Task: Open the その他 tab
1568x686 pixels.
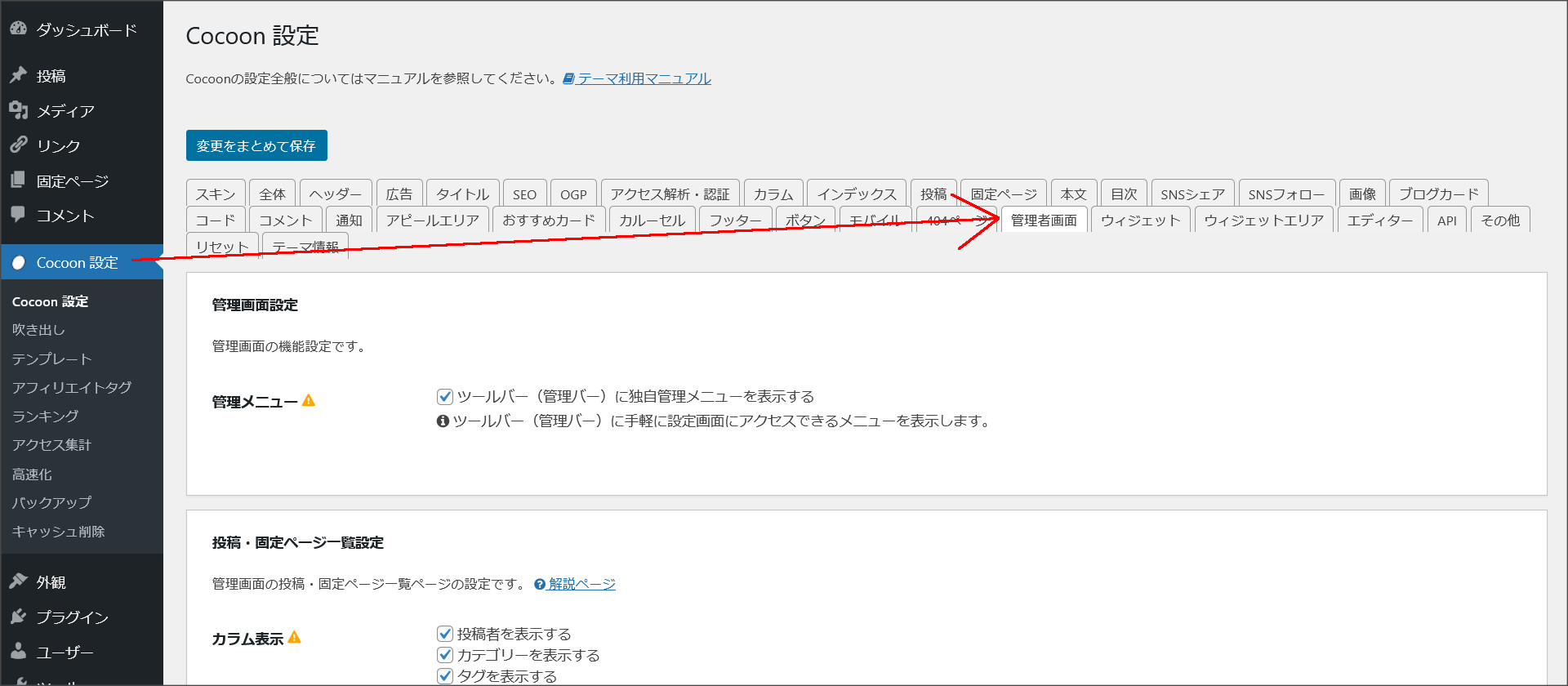Action: [x=1501, y=220]
